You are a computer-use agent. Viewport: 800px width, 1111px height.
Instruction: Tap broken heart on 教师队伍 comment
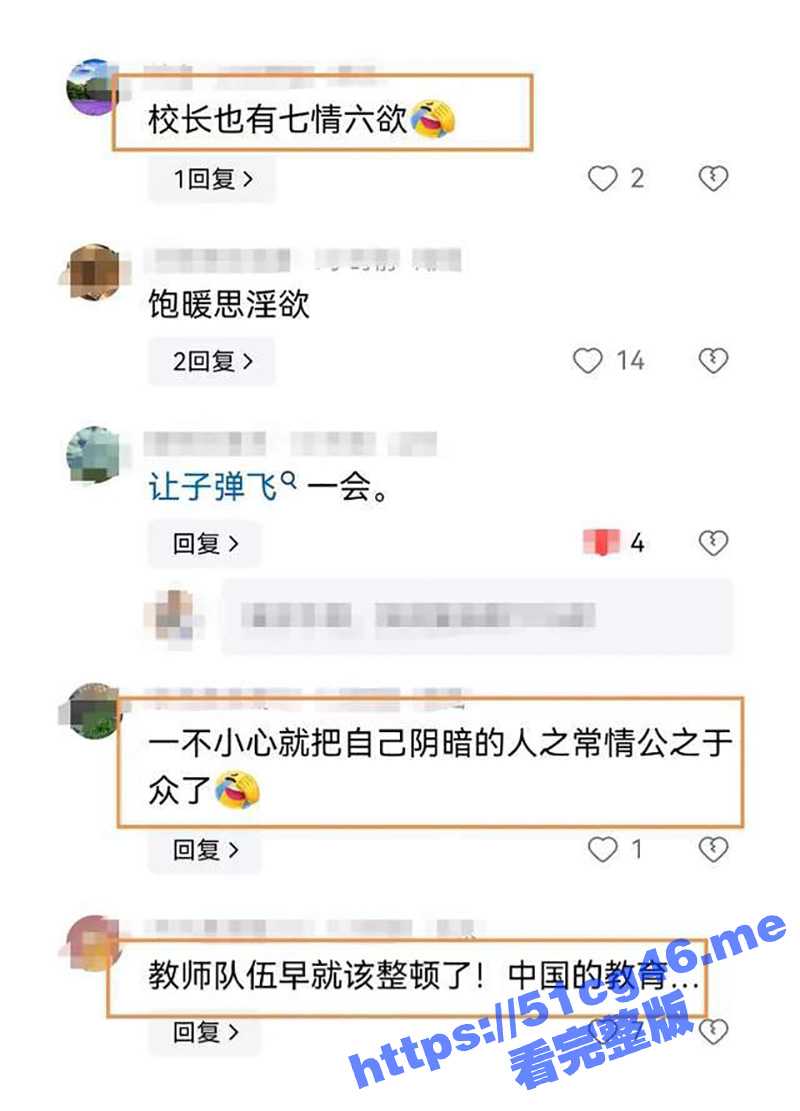(x=713, y=1031)
